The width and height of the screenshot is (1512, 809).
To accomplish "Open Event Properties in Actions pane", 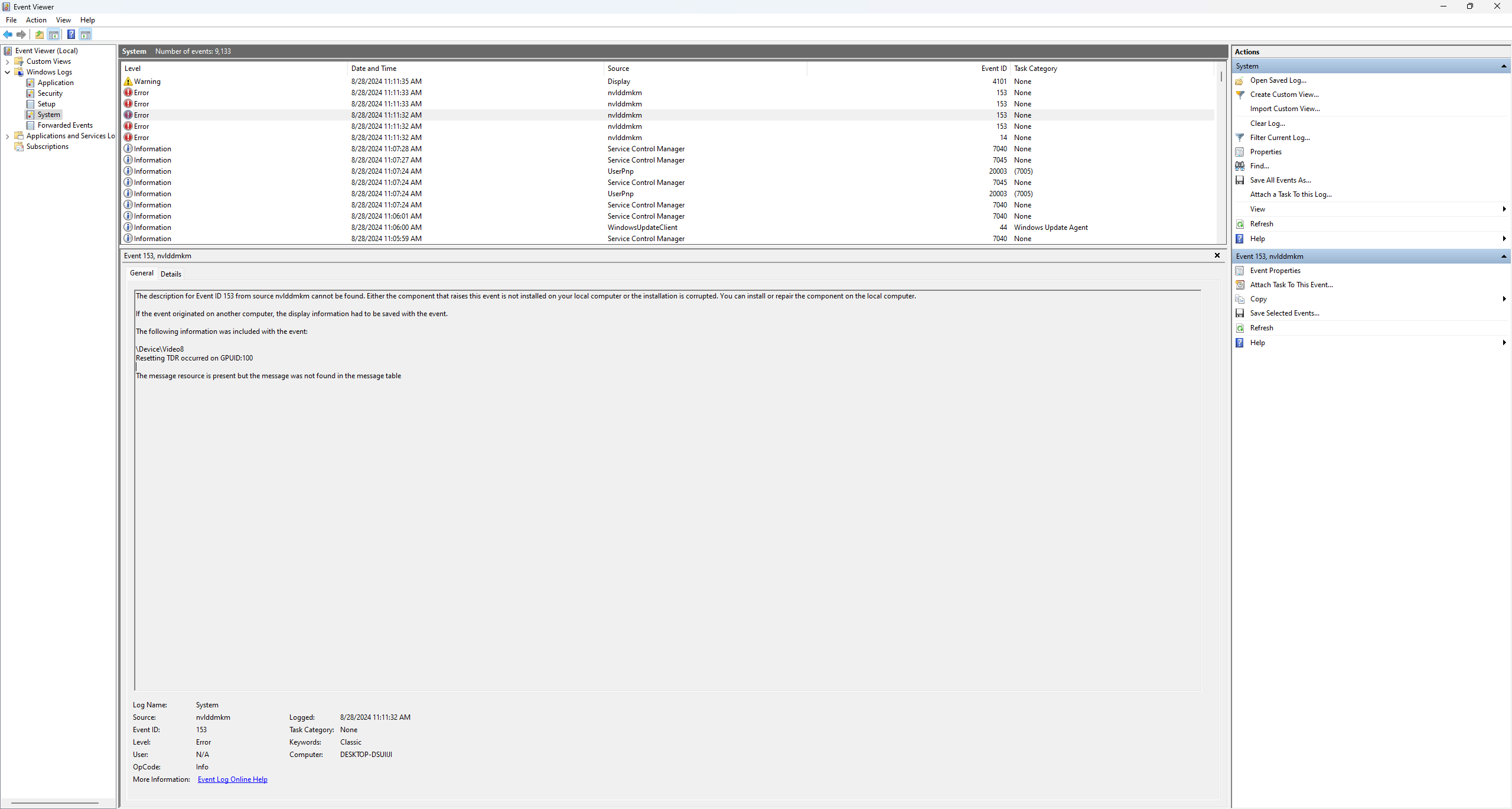I will pos(1275,271).
